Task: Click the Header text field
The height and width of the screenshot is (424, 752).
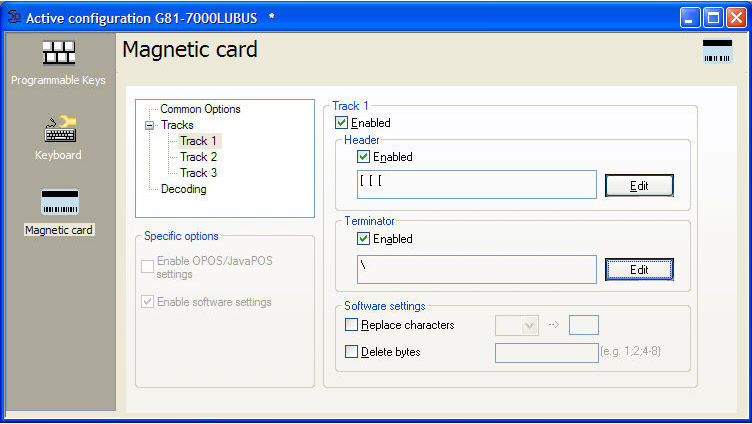Action: (x=476, y=185)
